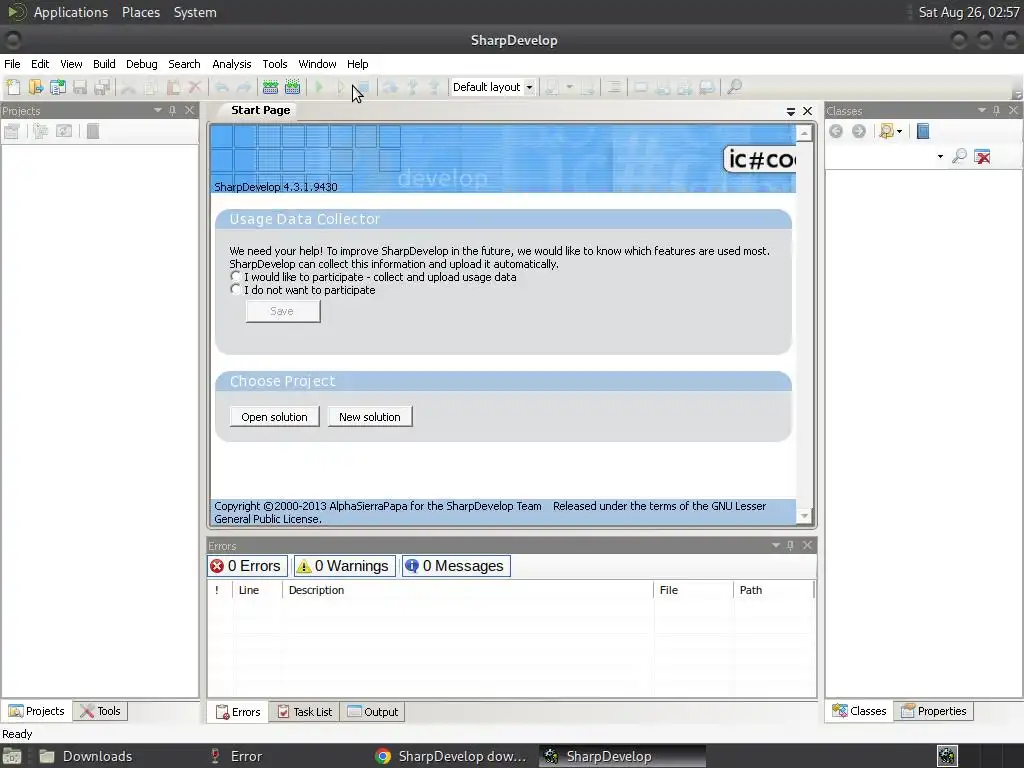Toggle the 0 Errors filter button
Viewport: 1024px width, 768px height.
point(248,566)
